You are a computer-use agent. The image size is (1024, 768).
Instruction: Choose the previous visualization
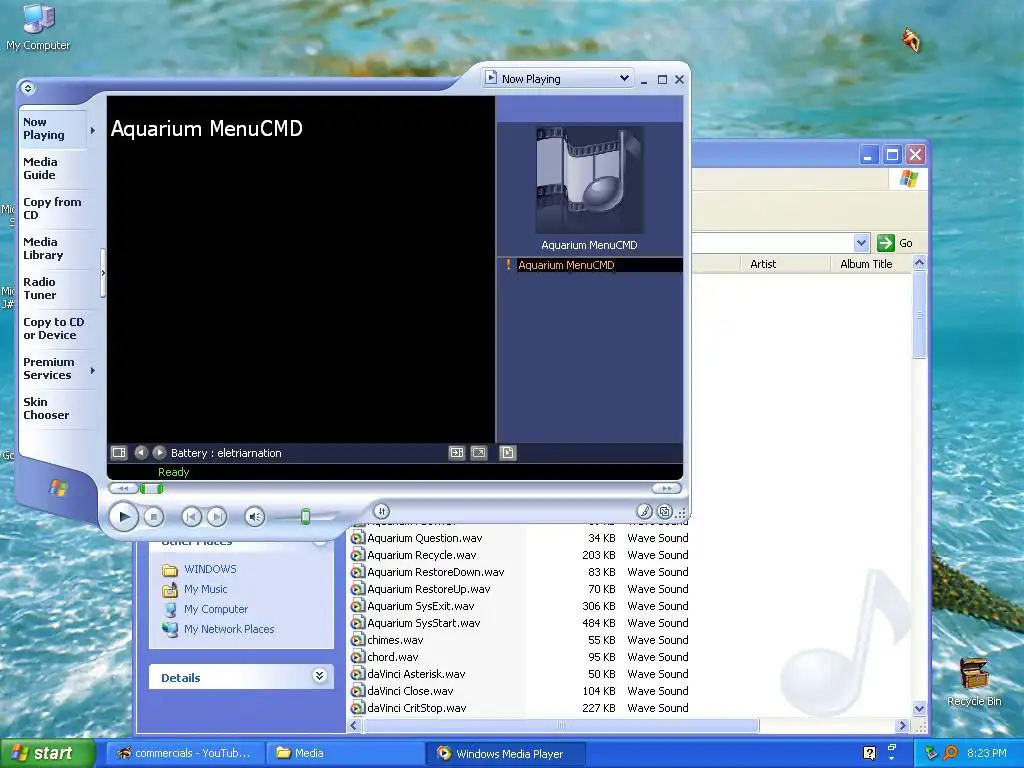[x=141, y=453]
